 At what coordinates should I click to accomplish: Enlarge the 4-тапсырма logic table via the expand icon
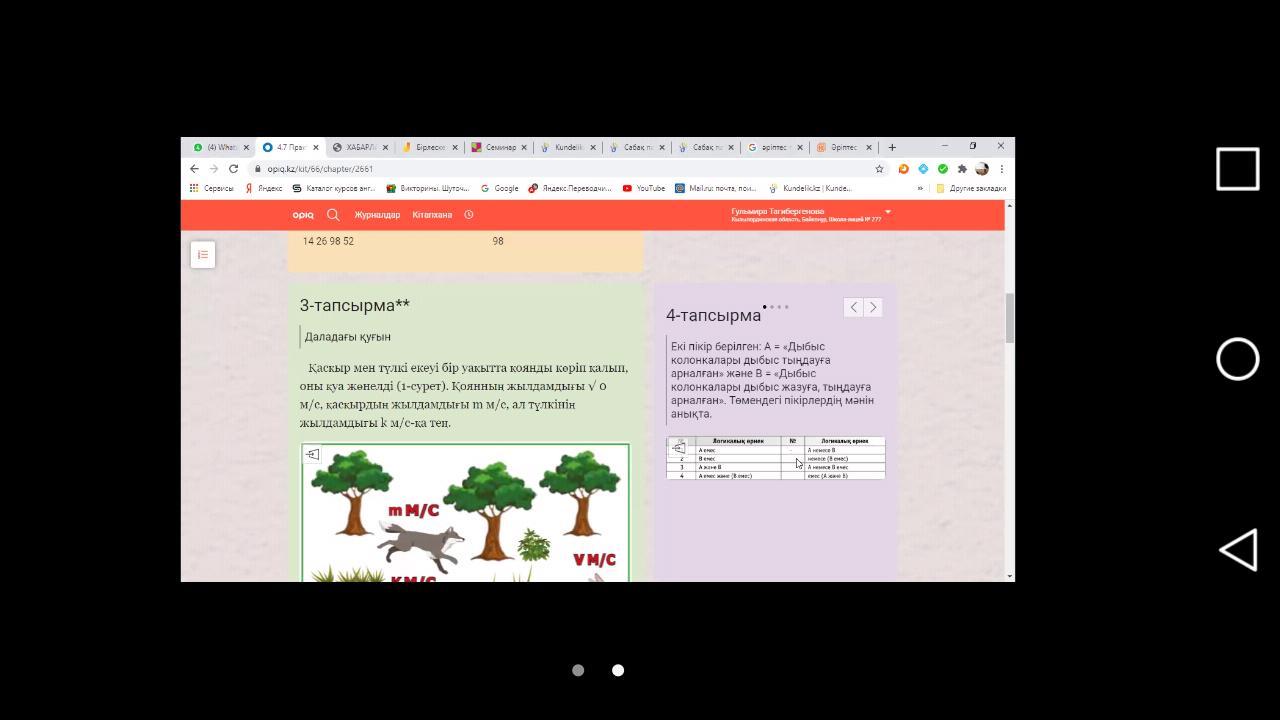[680, 447]
